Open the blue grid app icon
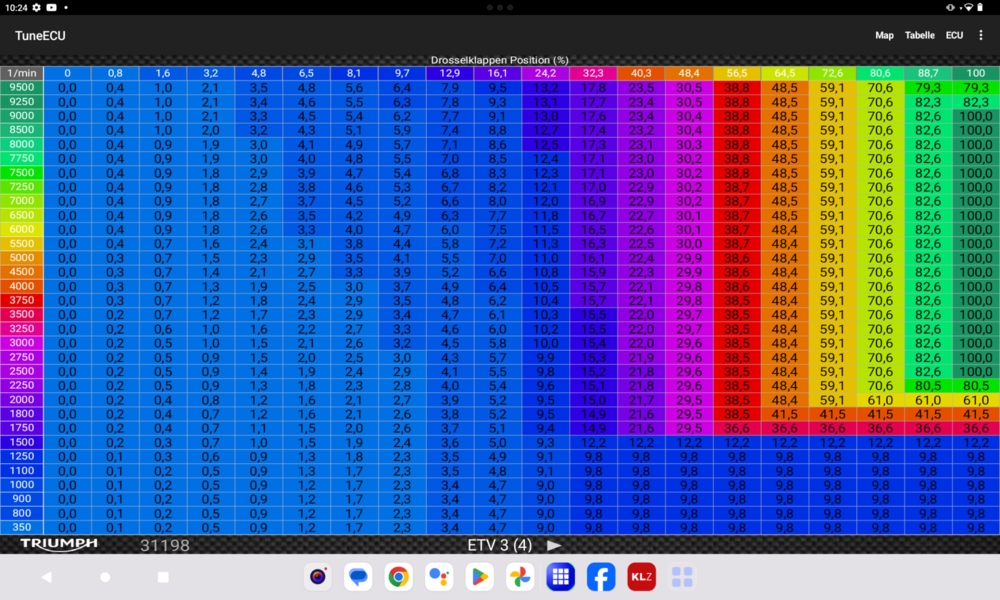The width and height of the screenshot is (1000, 600). point(560,577)
